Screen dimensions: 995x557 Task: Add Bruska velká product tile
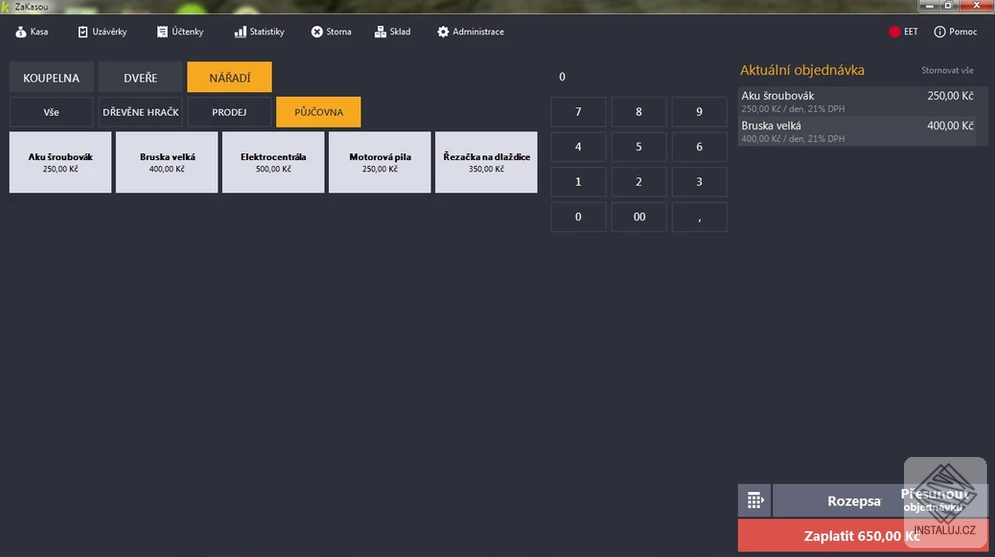(167, 162)
